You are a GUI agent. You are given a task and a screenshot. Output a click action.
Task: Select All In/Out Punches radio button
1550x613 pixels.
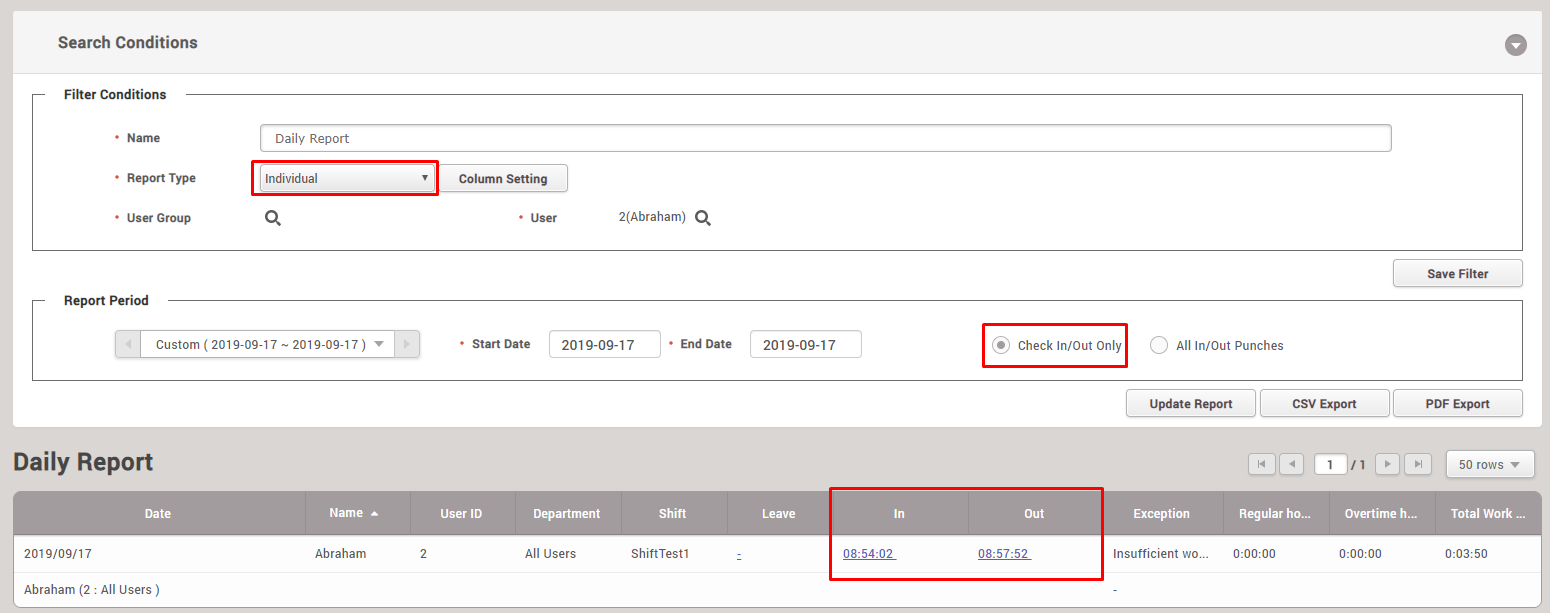(x=1159, y=345)
